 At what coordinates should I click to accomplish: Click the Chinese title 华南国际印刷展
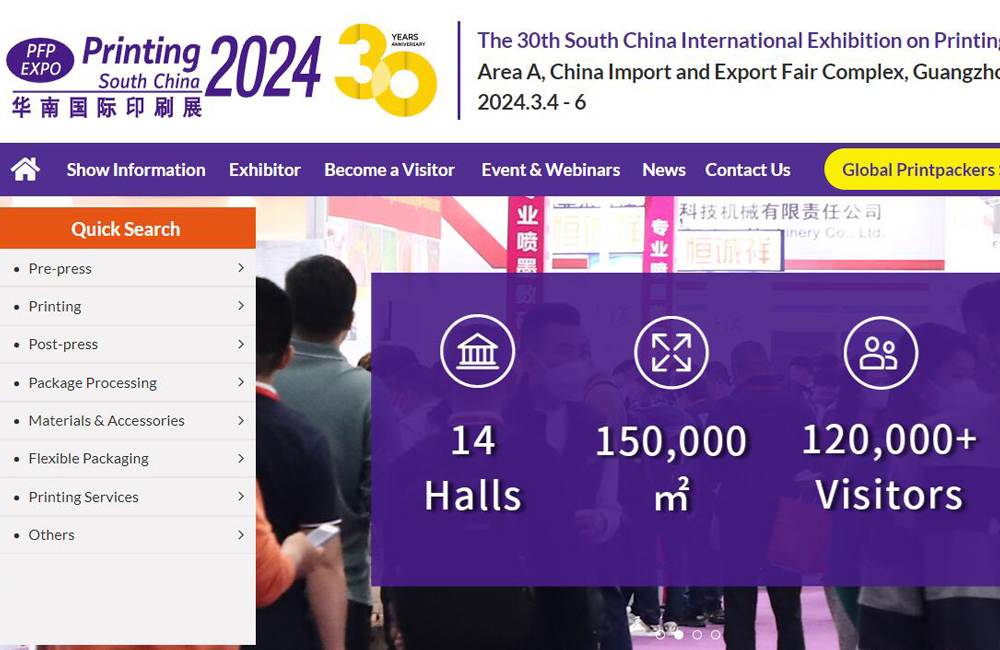[x=107, y=108]
